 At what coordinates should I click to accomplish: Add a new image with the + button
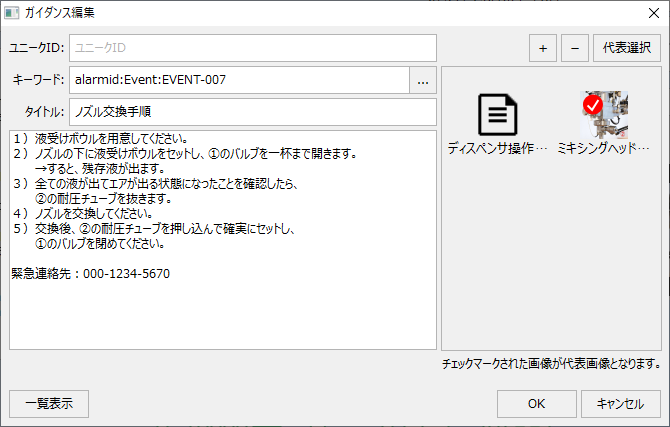tap(542, 48)
